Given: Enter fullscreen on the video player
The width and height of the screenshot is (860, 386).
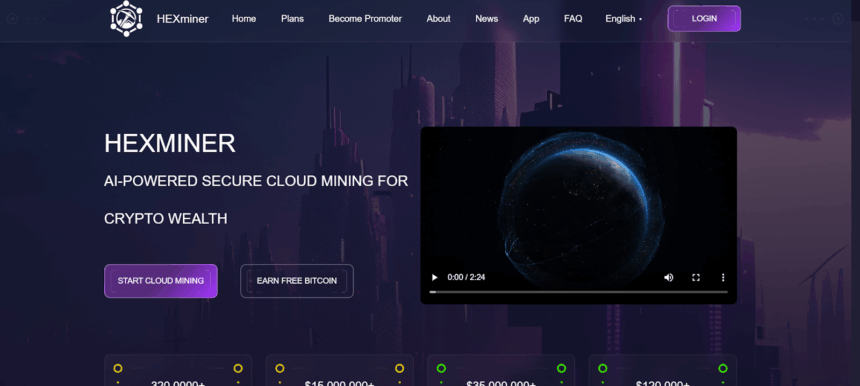Looking at the screenshot, I should [696, 277].
